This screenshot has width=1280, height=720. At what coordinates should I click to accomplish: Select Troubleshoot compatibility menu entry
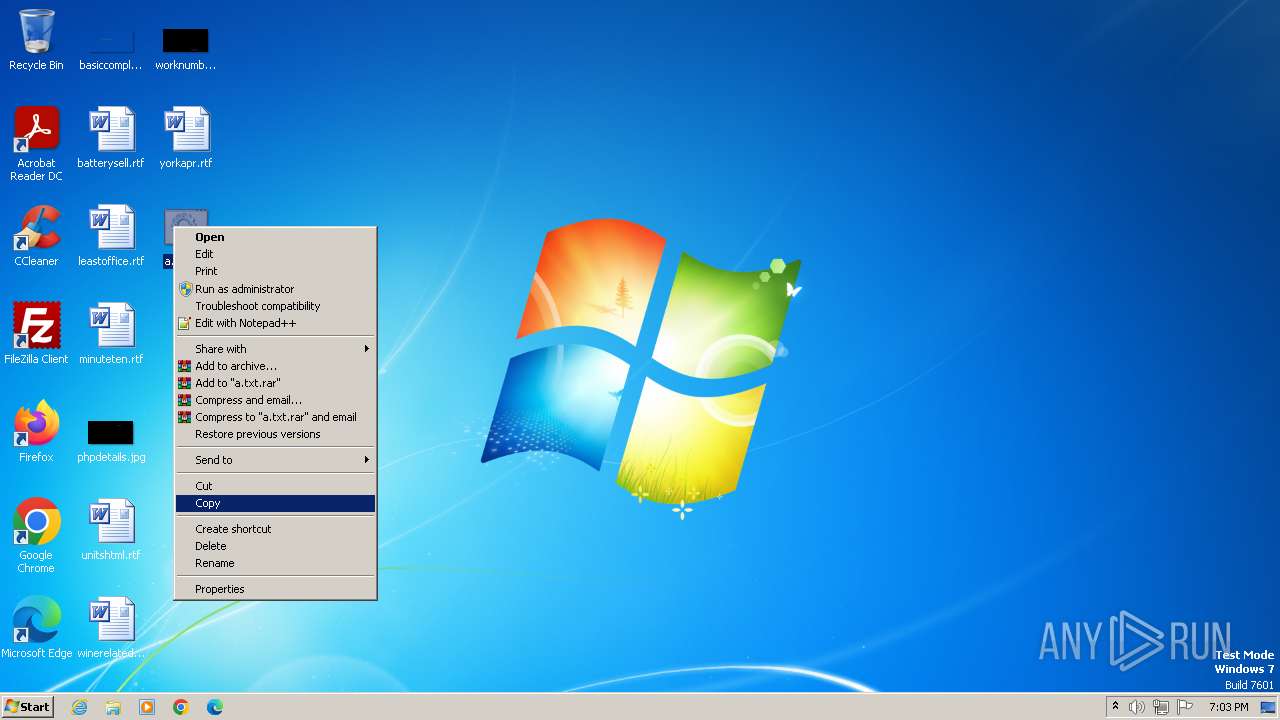[x=275, y=306]
